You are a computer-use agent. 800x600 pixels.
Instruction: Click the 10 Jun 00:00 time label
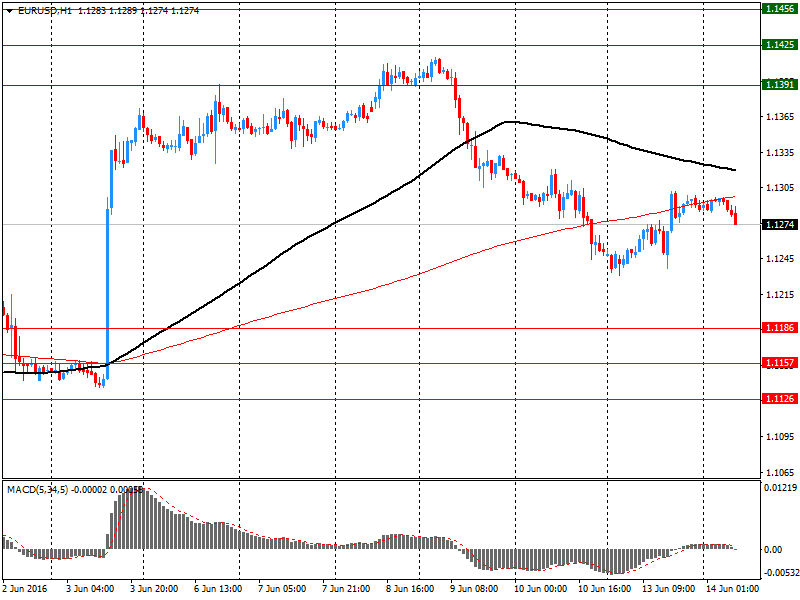[x=541, y=589]
